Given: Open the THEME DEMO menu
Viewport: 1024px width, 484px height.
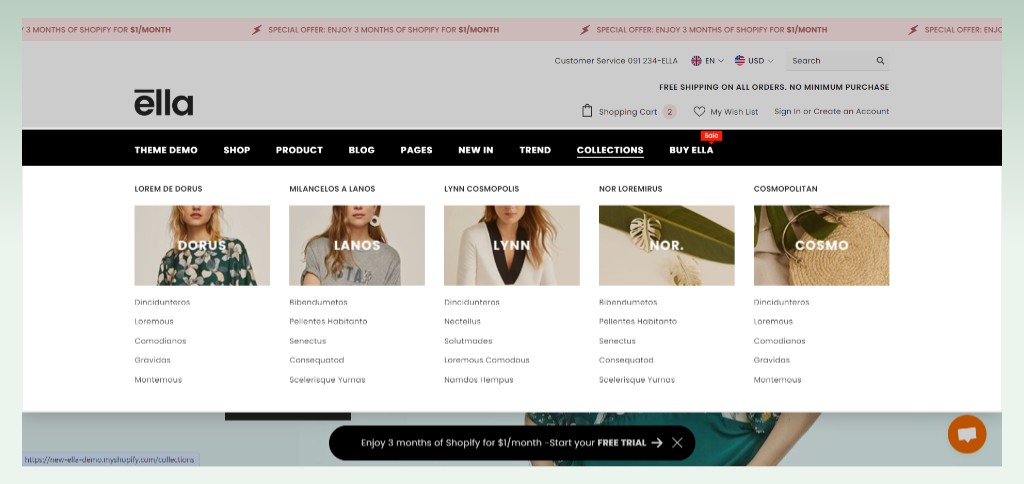Looking at the screenshot, I should [x=166, y=150].
